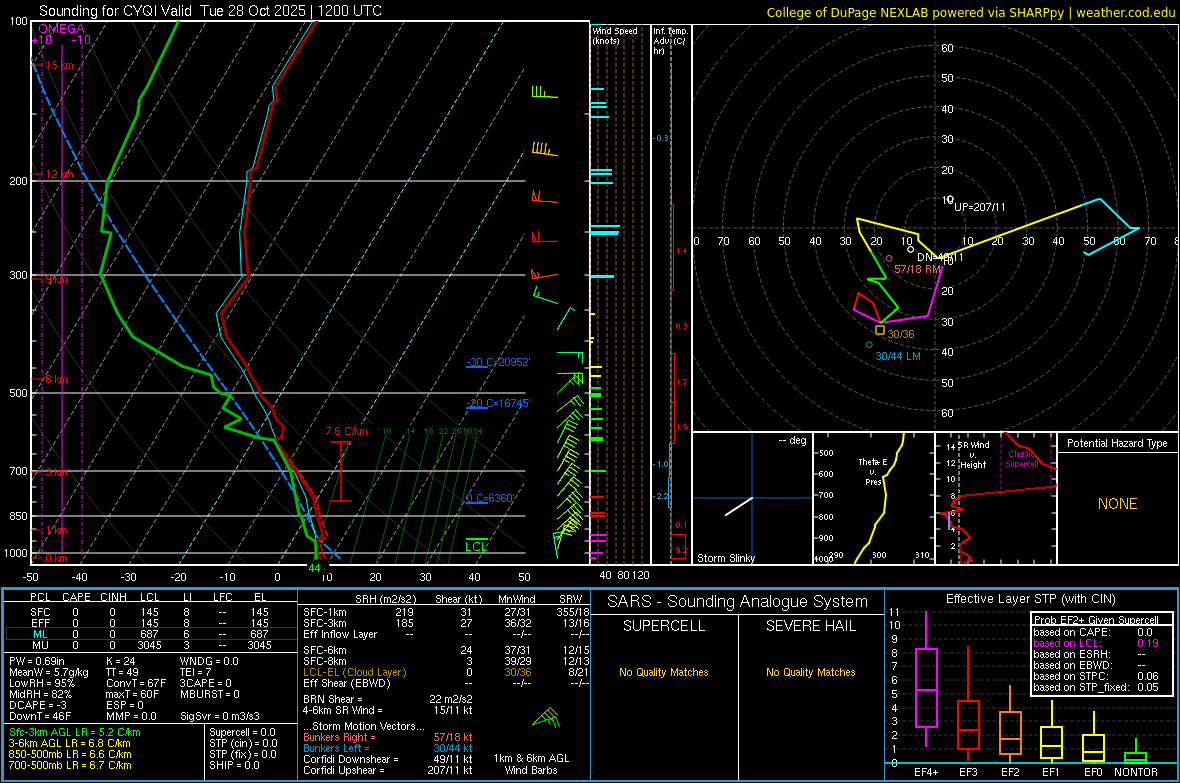Click the 'BRN Shear =' line
The height and width of the screenshot is (783, 1180).
[x=388, y=699]
